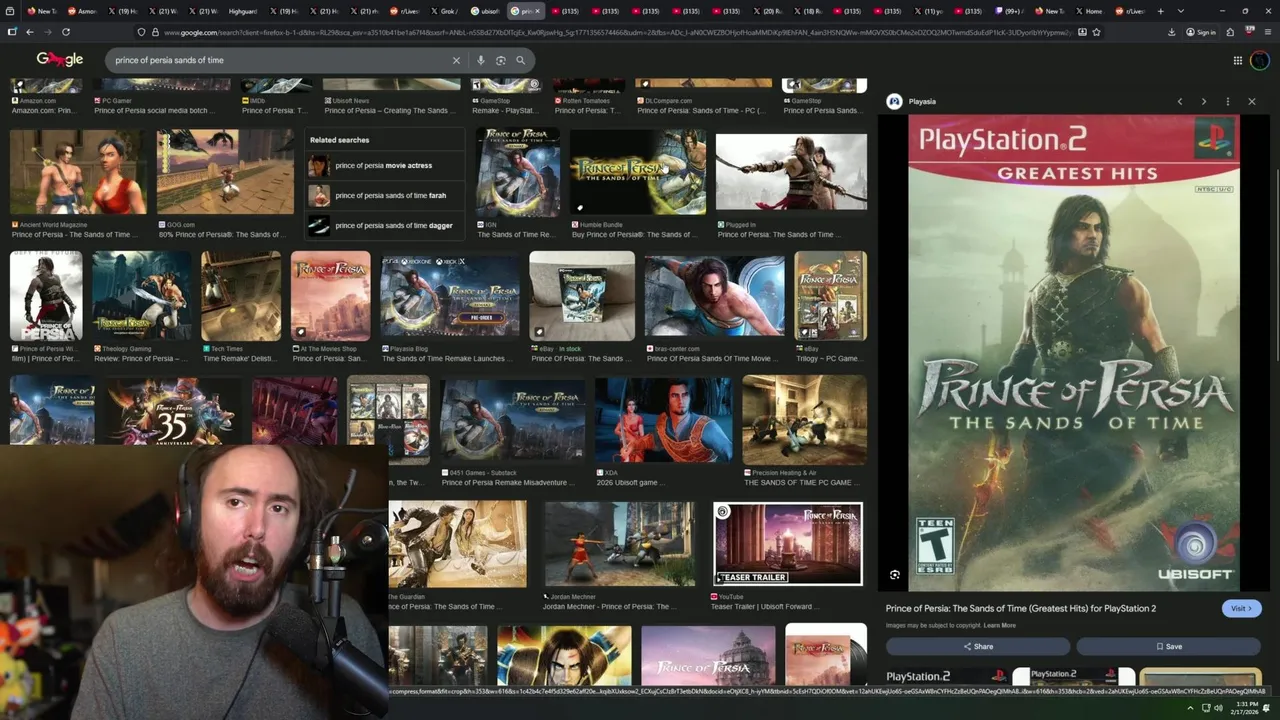The height and width of the screenshot is (720, 1280).
Task: Click the Visit button
Action: (x=1242, y=608)
